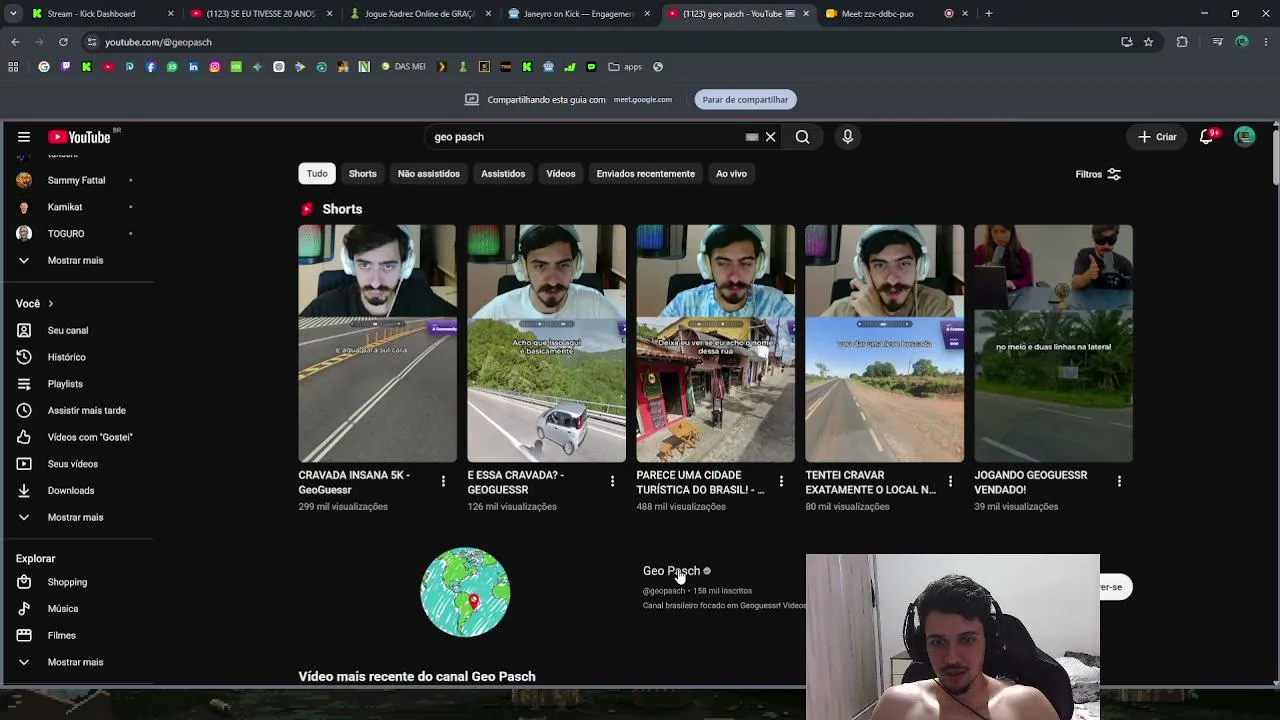
Task: Open Sammy Fattal subscription channel
Action: tap(76, 180)
